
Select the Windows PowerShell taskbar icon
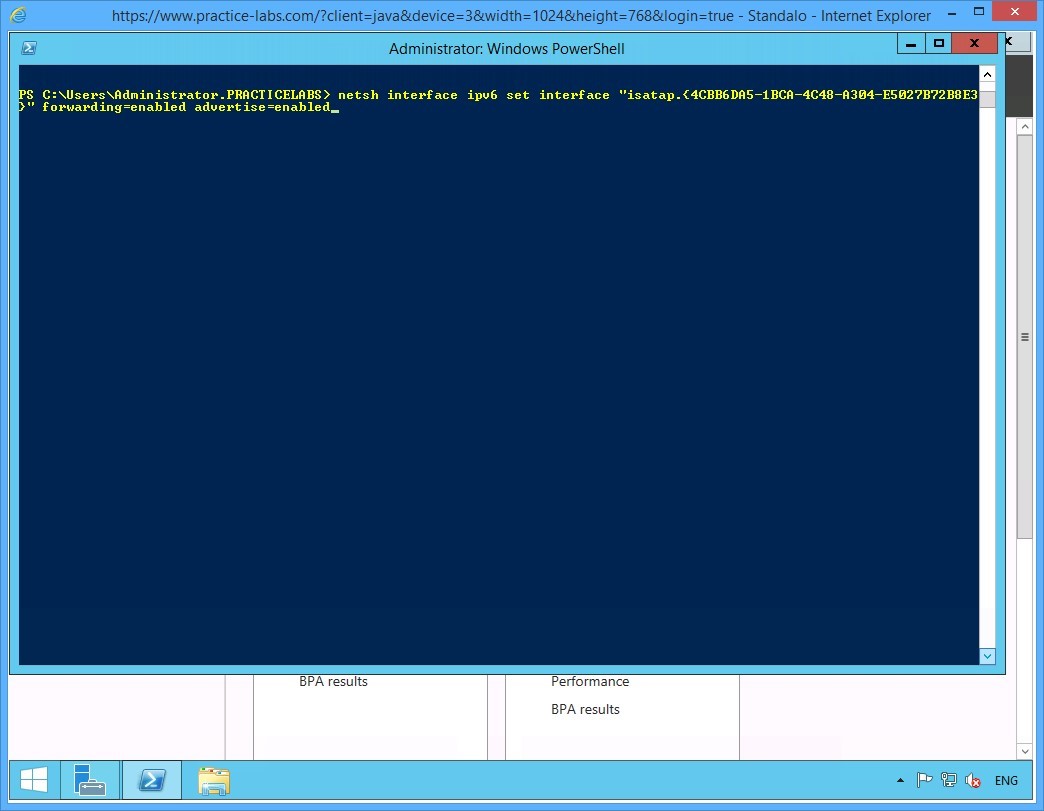[151, 780]
